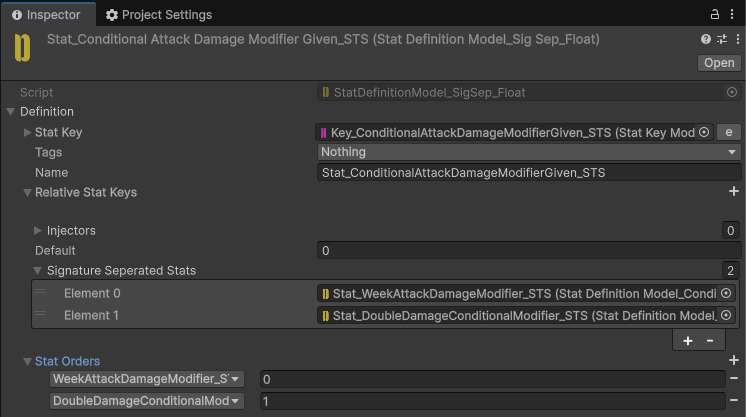The height and width of the screenshot is (417, 746).
Task: Open the Project Settings tab
Action: (x=159, y=15)
